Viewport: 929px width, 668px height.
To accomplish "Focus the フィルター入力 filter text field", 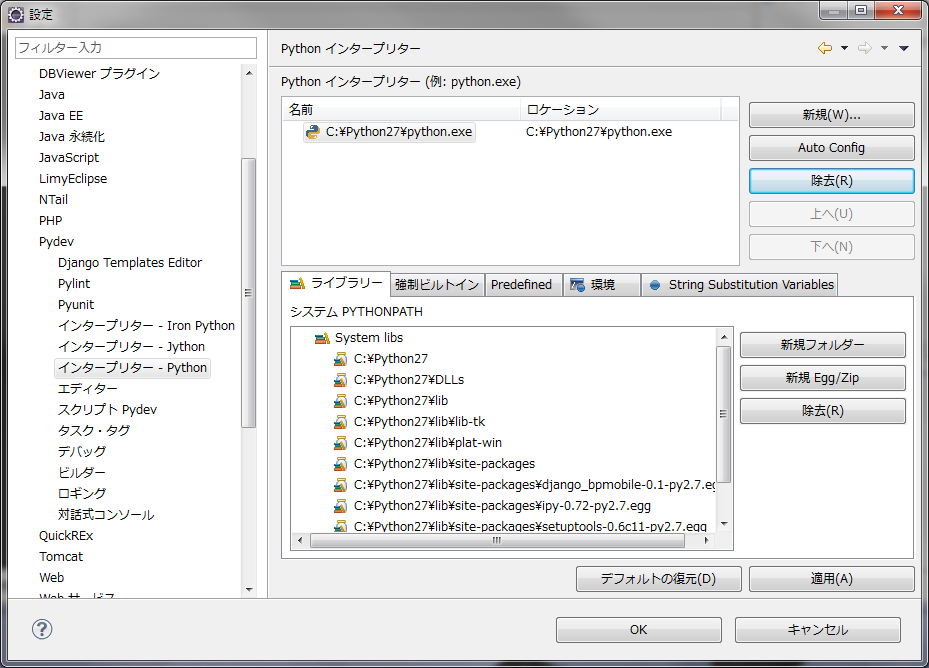I will pyautogui.click(x=136, y=47).
